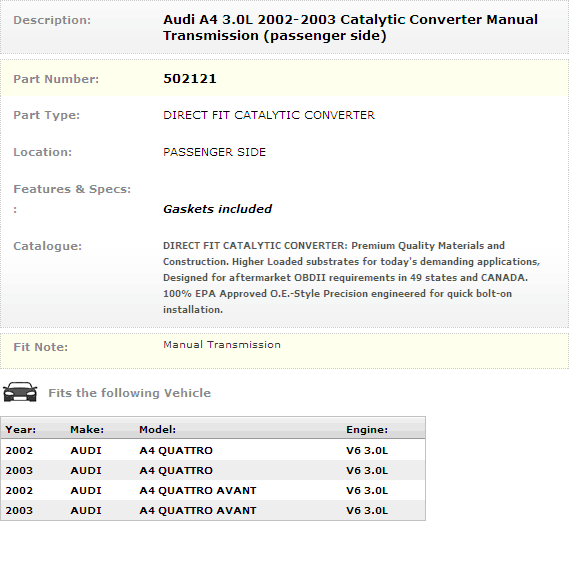Click V6 3.0L engine in last row
570x563 pixels.
(x=367, y=510)
